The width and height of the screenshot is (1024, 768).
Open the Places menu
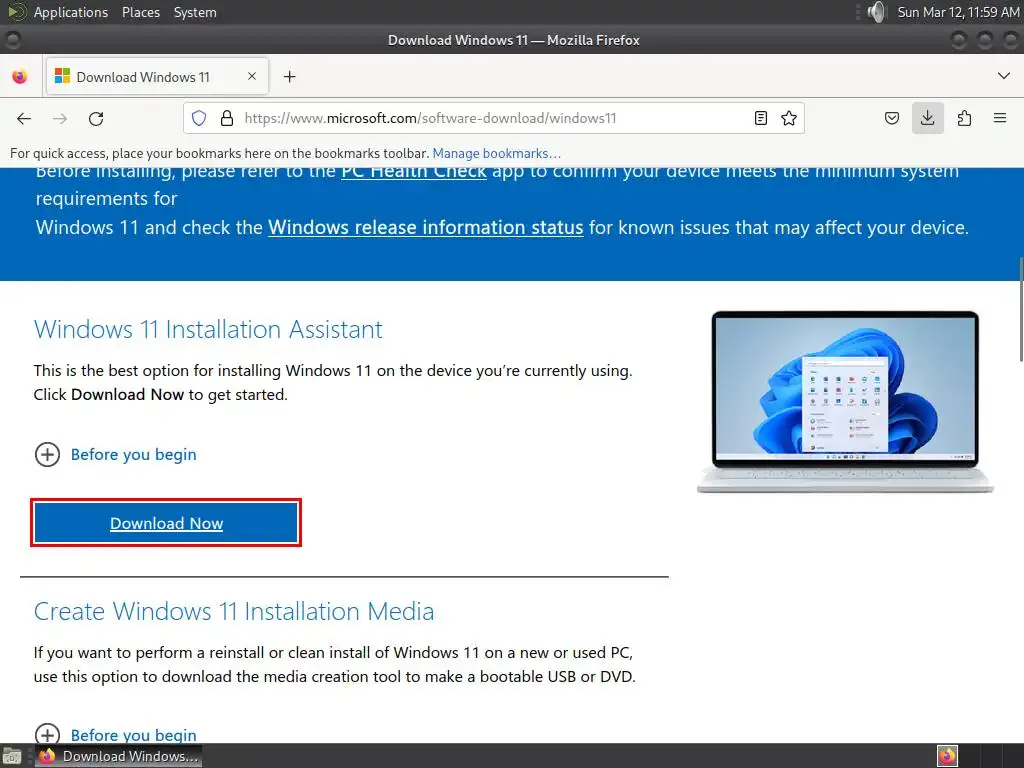[140, 12]
